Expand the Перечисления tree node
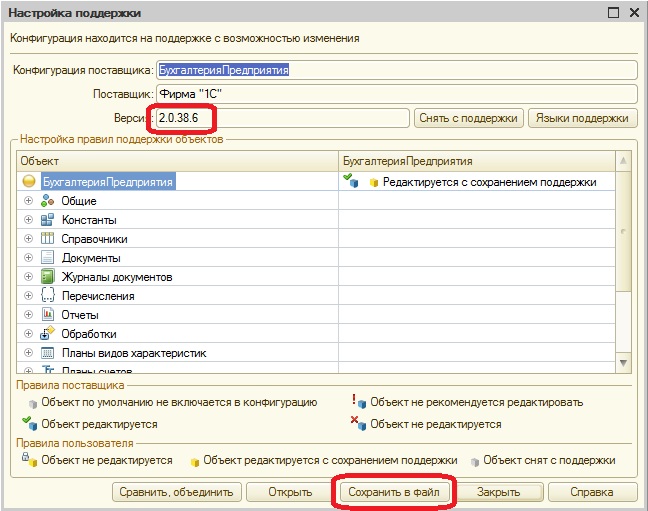 coord(29,296)
